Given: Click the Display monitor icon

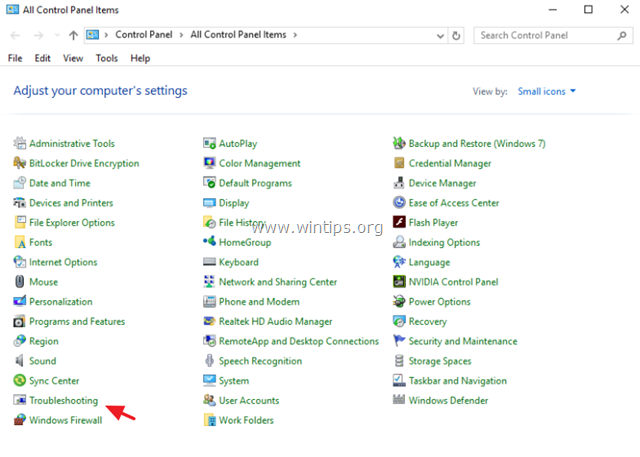Looking at the screenshot, I should 209,202.
